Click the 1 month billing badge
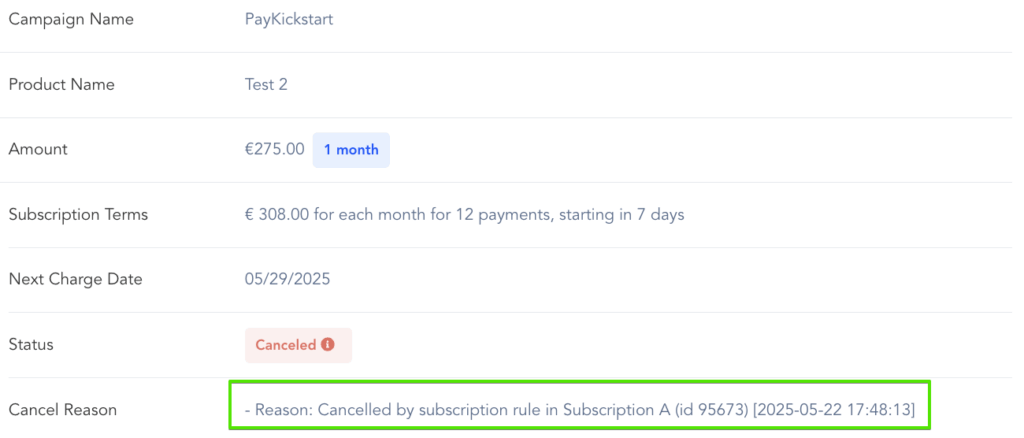This screenshot has width=1024, height=438. pyautogui.click(x=351, y=150)
